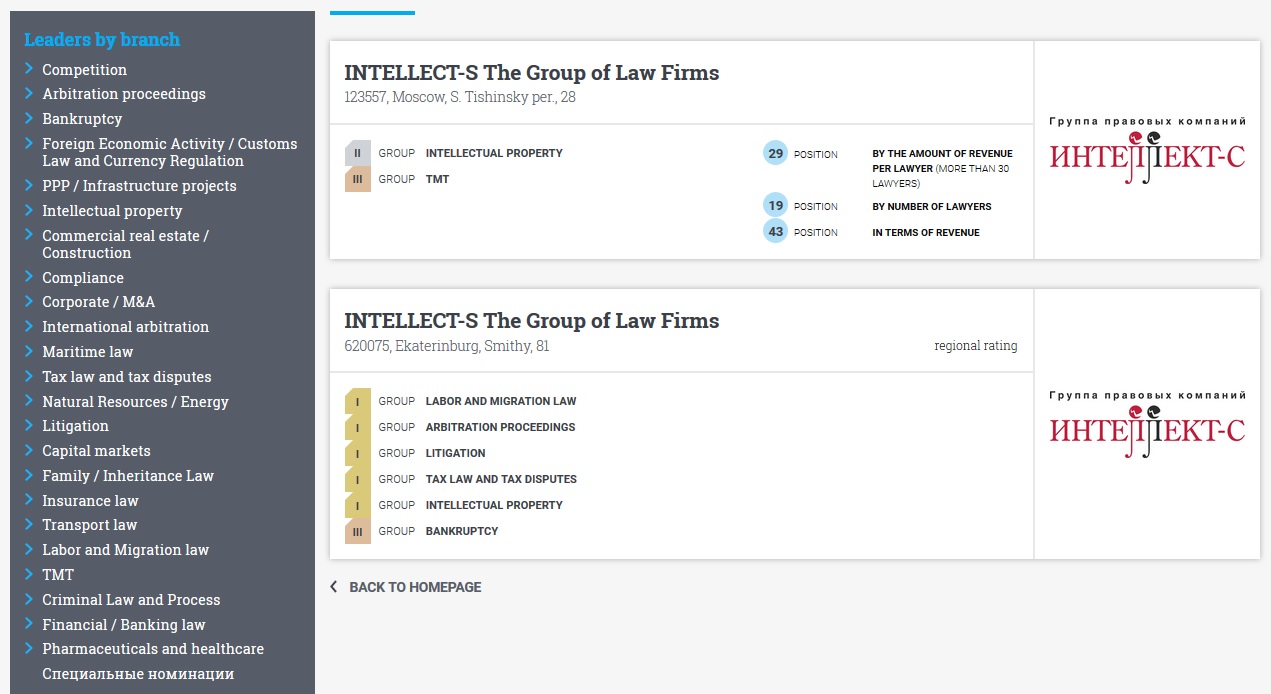Open the Maritime law branch
1271x694 pixels.
pyautogui.click(x=87, y=352)
